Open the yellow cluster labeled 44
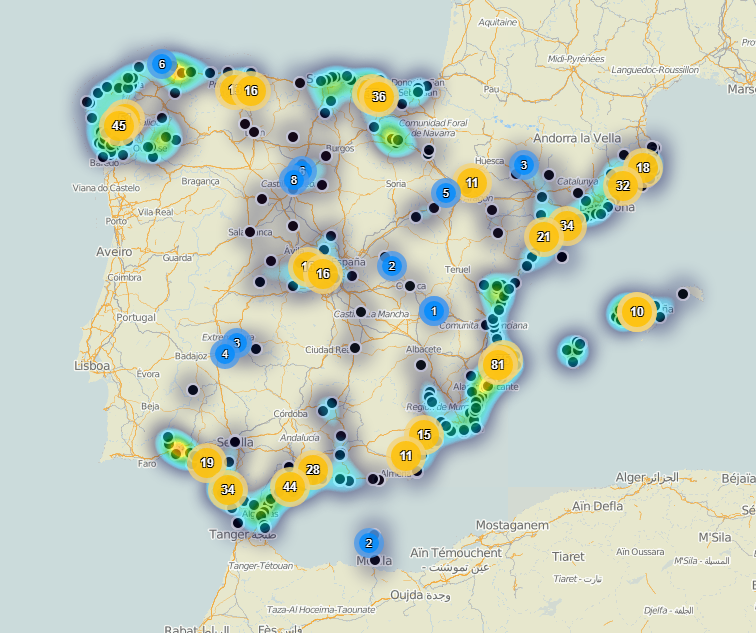Image resolution: width=756 pixels, height=633 pixels. [290, 486]
